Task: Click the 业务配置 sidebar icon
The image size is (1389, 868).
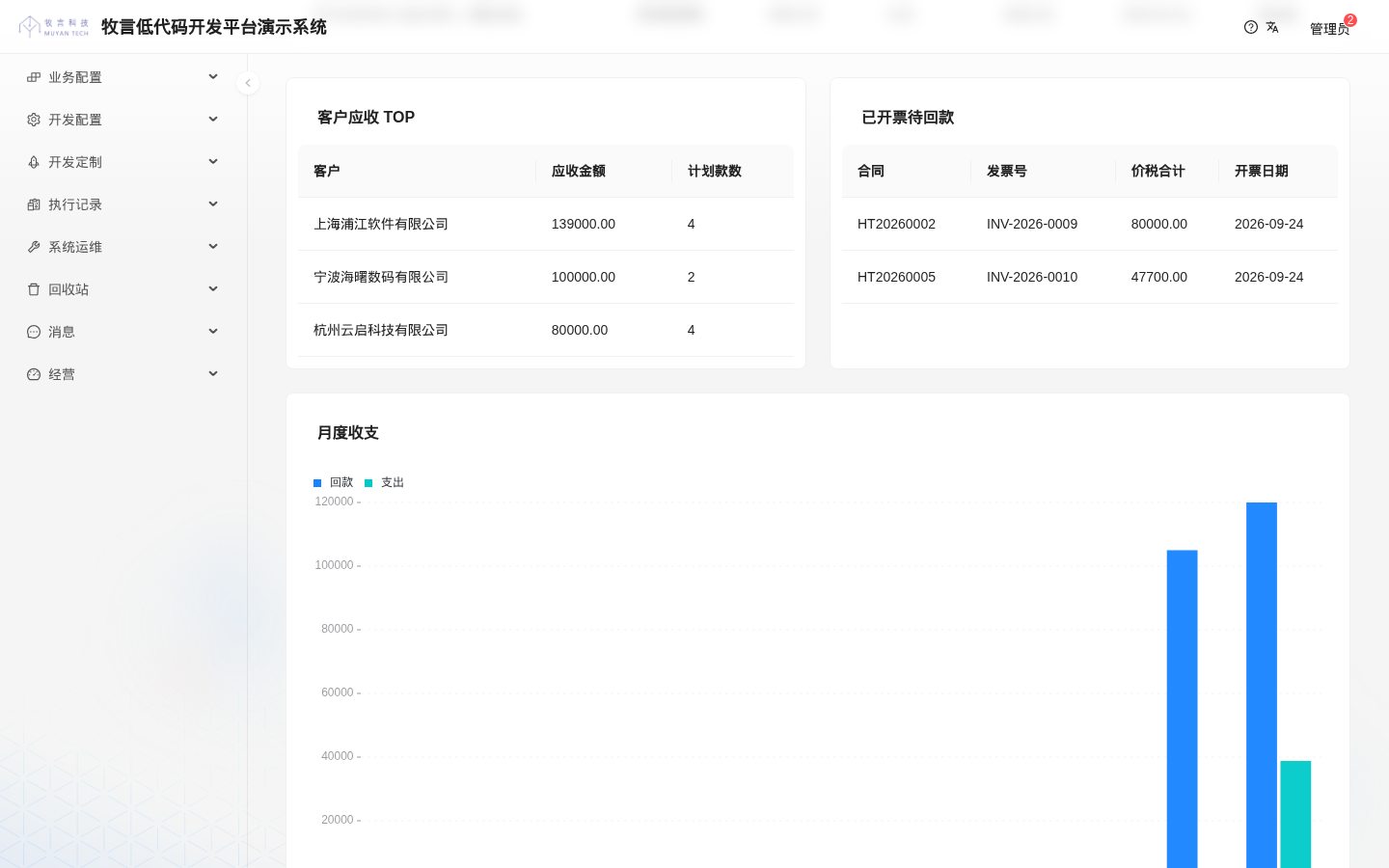Action: tap(34, 77)
